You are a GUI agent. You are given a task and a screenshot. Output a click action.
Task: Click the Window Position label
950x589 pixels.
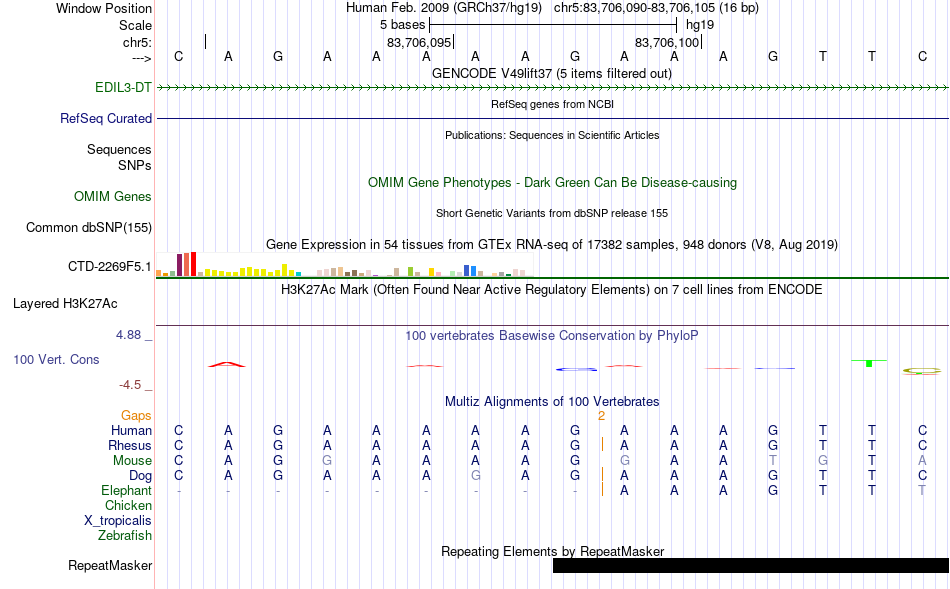point(104,8)
